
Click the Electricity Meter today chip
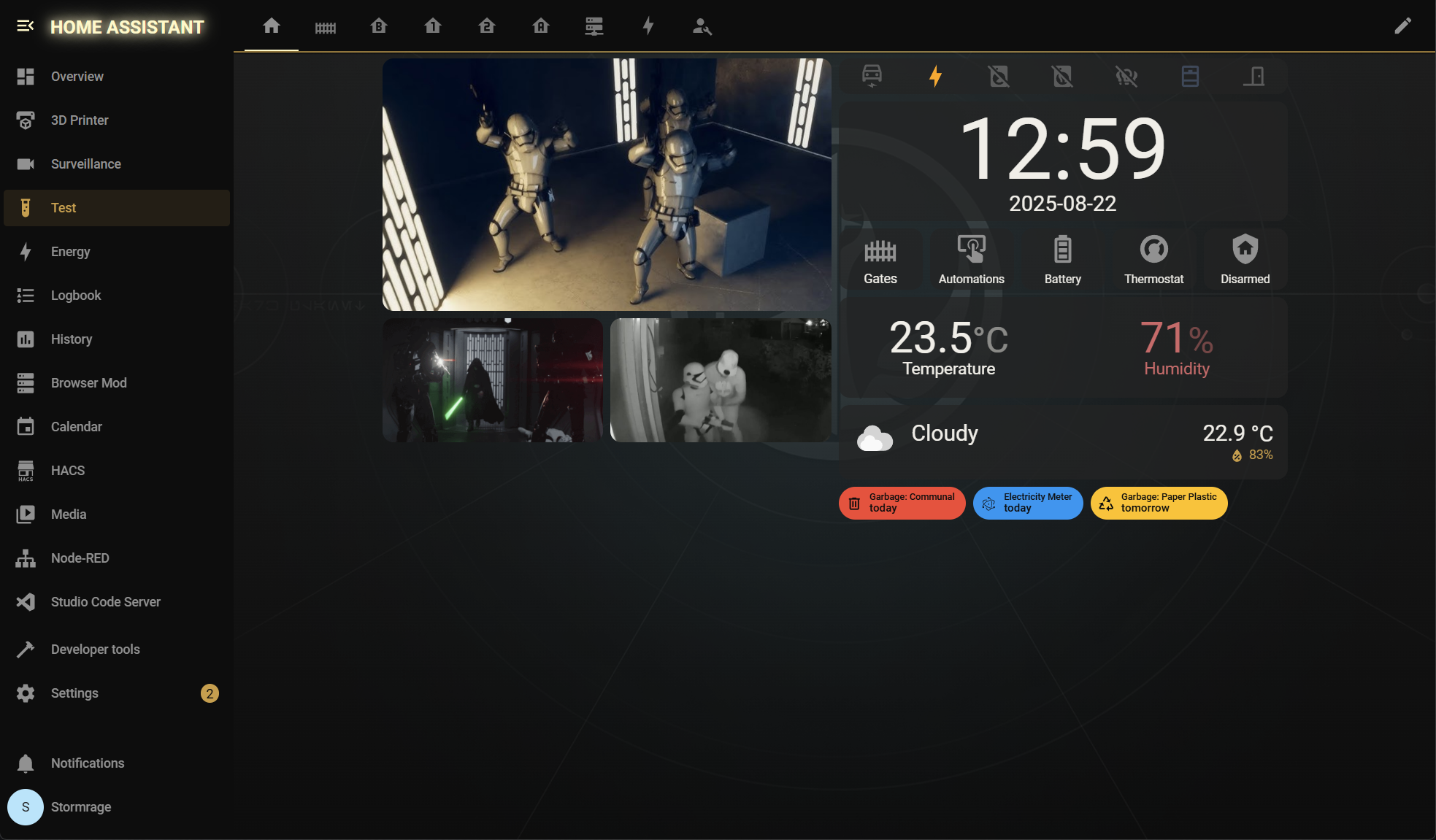[1027, 503]
